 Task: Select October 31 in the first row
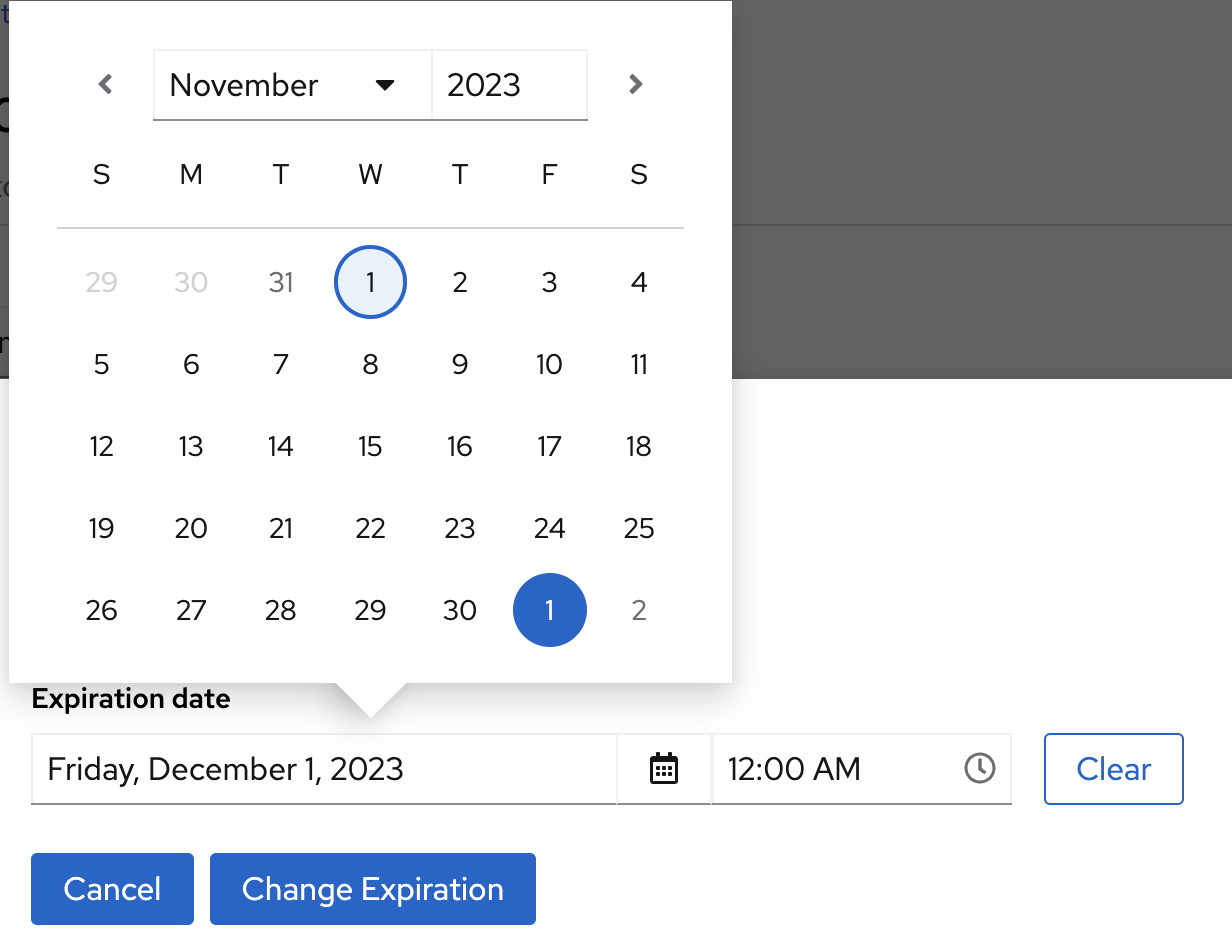point(281,283)
